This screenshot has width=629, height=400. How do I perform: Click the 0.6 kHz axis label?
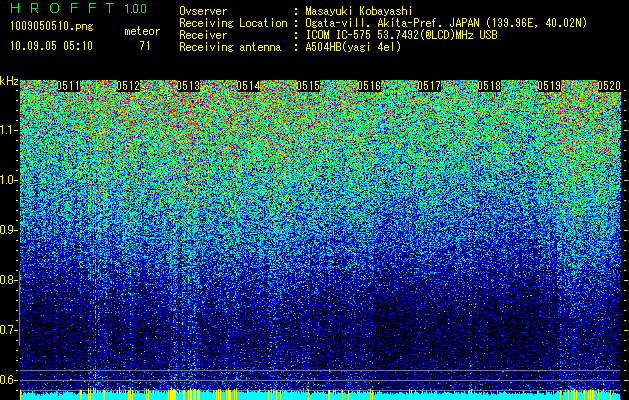[9, 380]
